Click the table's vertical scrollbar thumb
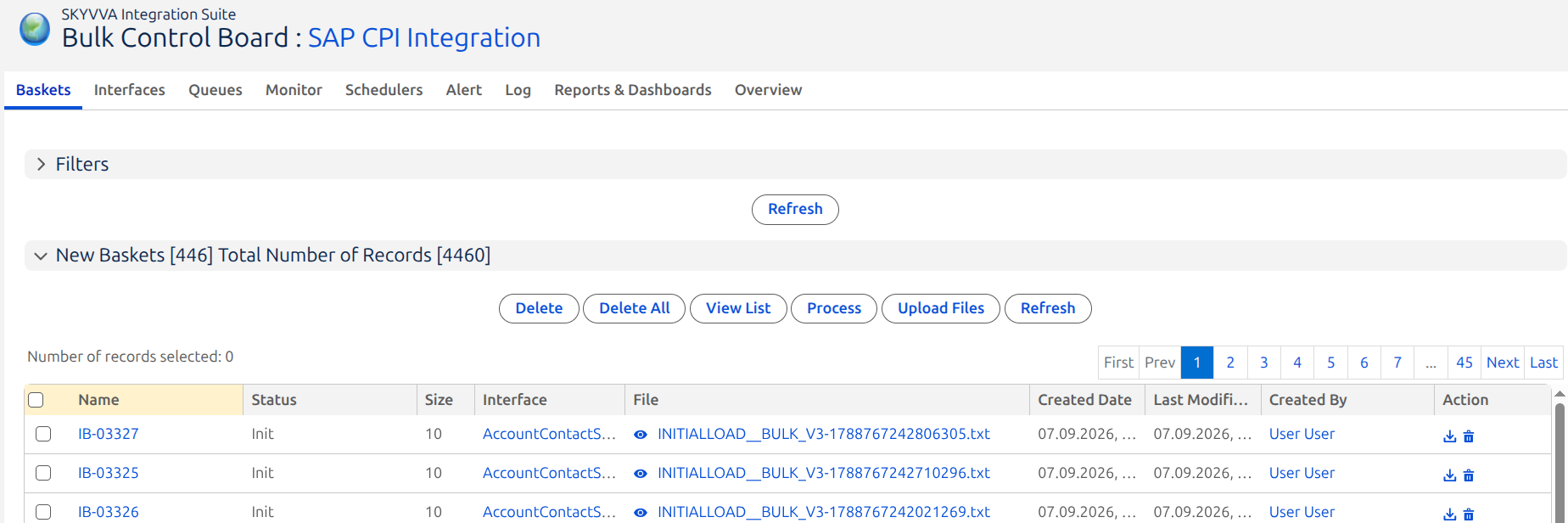The image size is (1568, 523). [x=1560, y=463]
